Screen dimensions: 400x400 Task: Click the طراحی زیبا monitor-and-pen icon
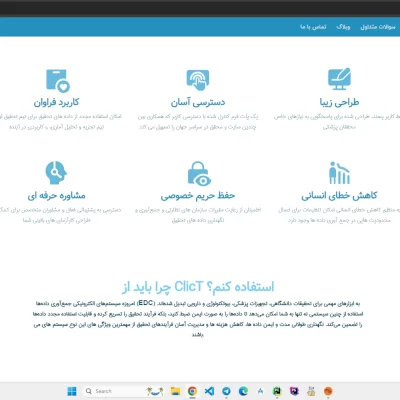[x=339, y=79]
